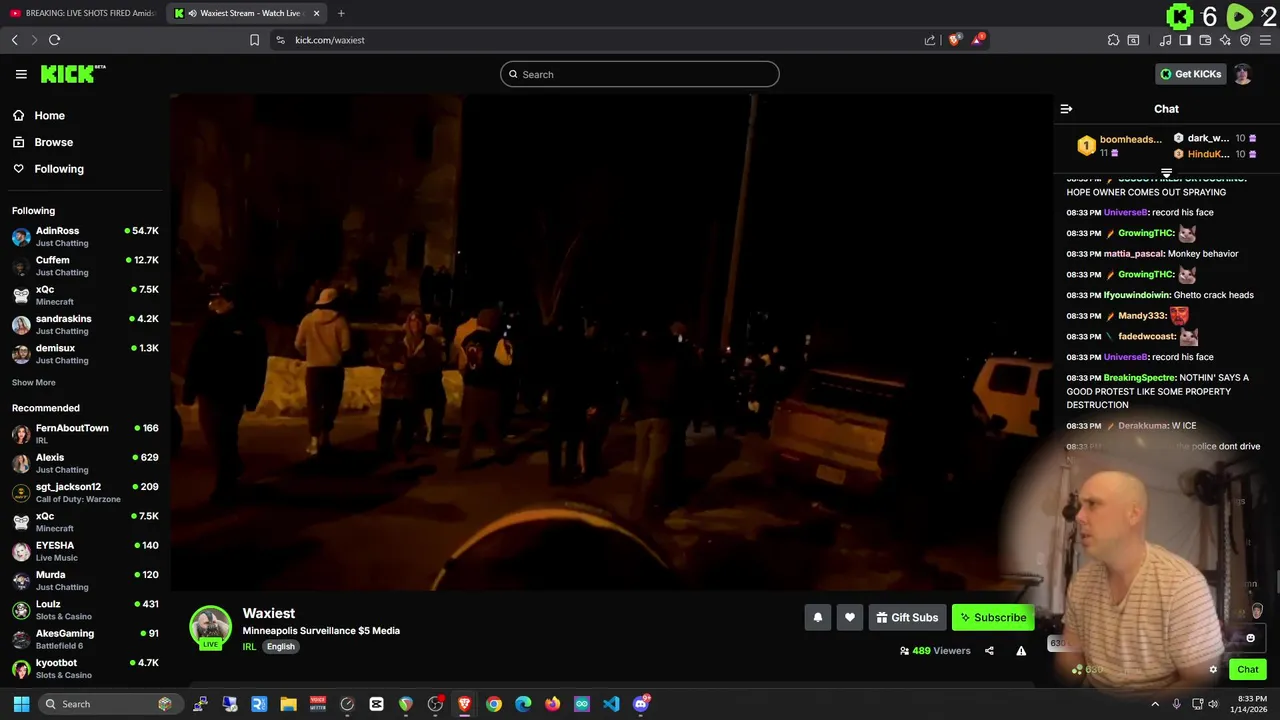Open the Cuffem channel in Following

[85, 265]
